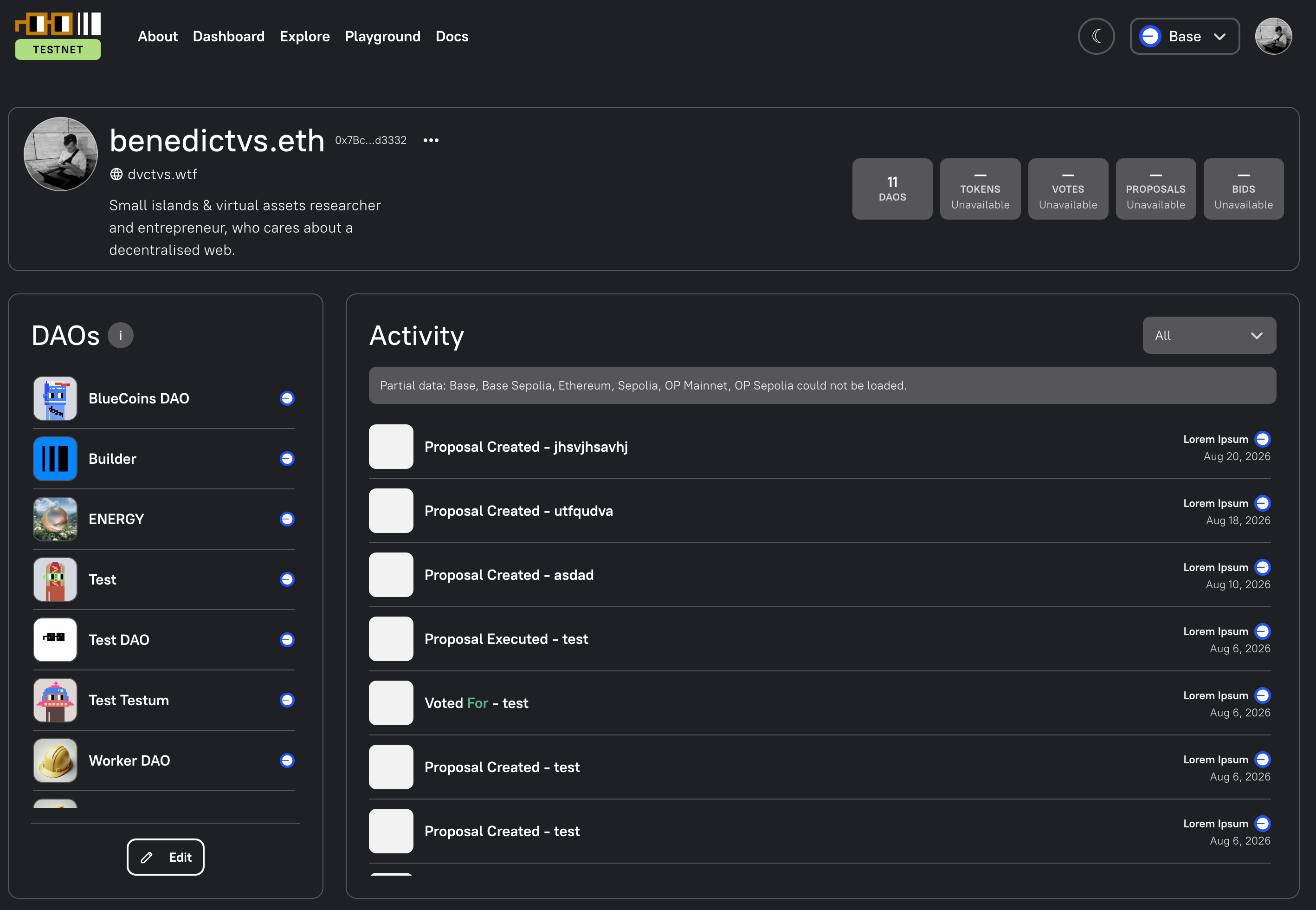Screen dimensions: 1316x910
Task: Open Proposal Created – asdad activity
Action: pos(819,575)
